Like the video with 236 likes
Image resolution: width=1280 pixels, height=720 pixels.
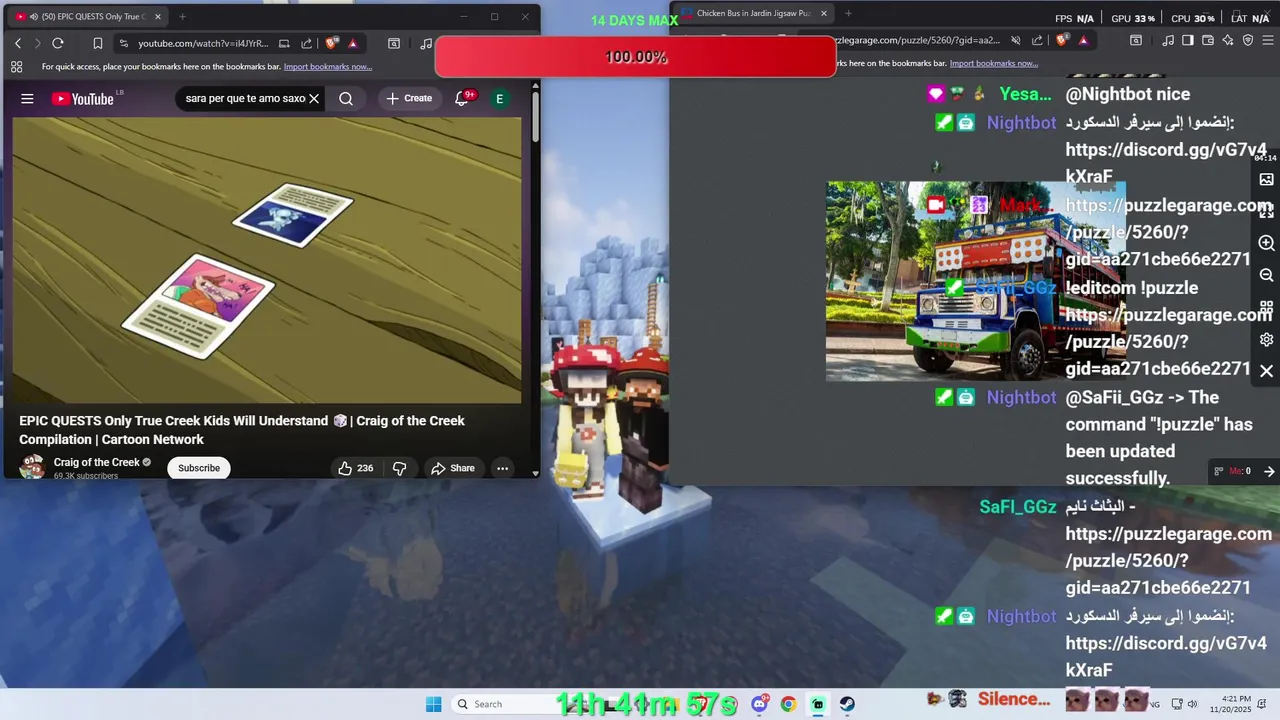point(356,468)
